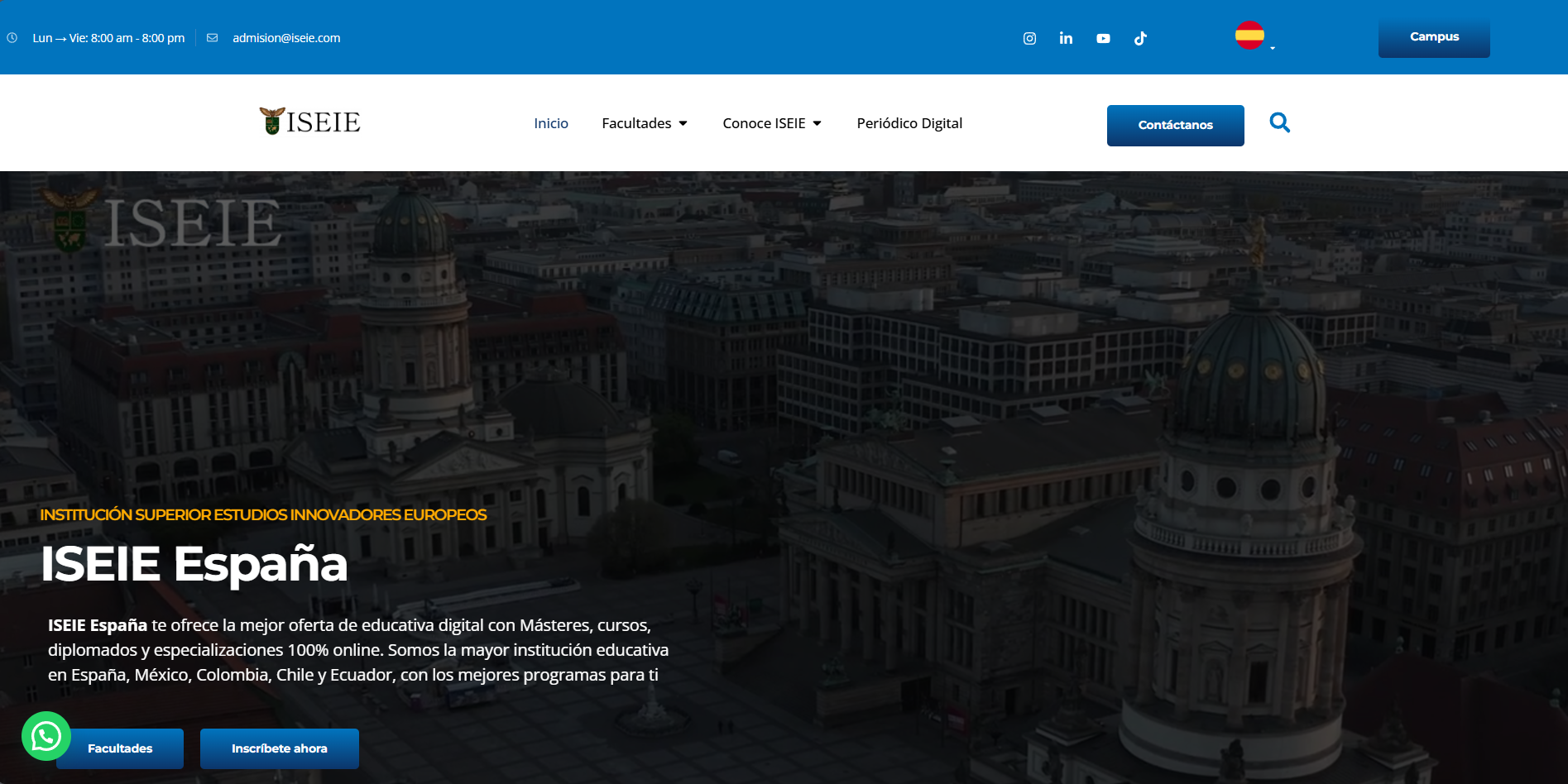Click the YouTube icon in header
Screen dimensions: 1568x784
pos(1103,38)
